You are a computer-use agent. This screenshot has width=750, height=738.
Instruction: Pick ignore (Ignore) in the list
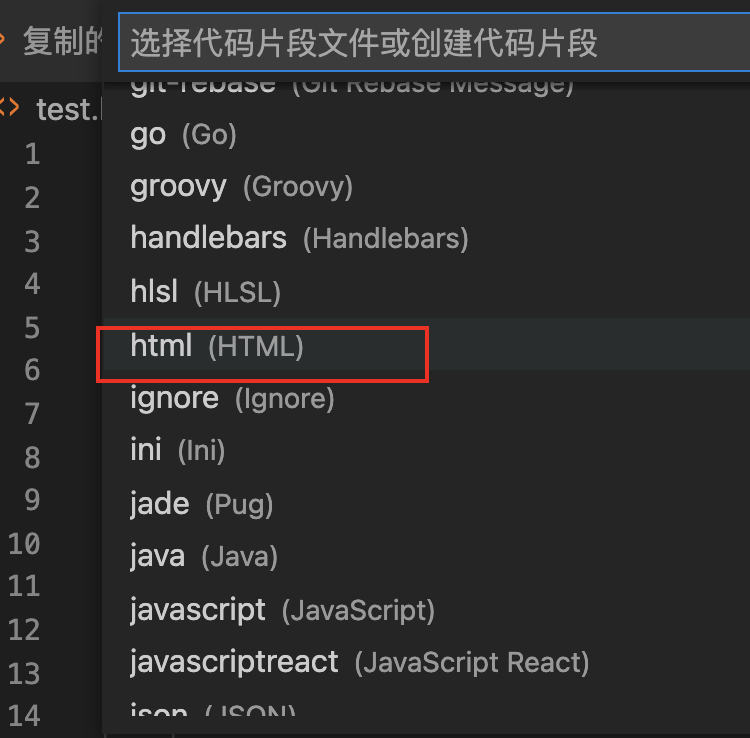point(427,398)
